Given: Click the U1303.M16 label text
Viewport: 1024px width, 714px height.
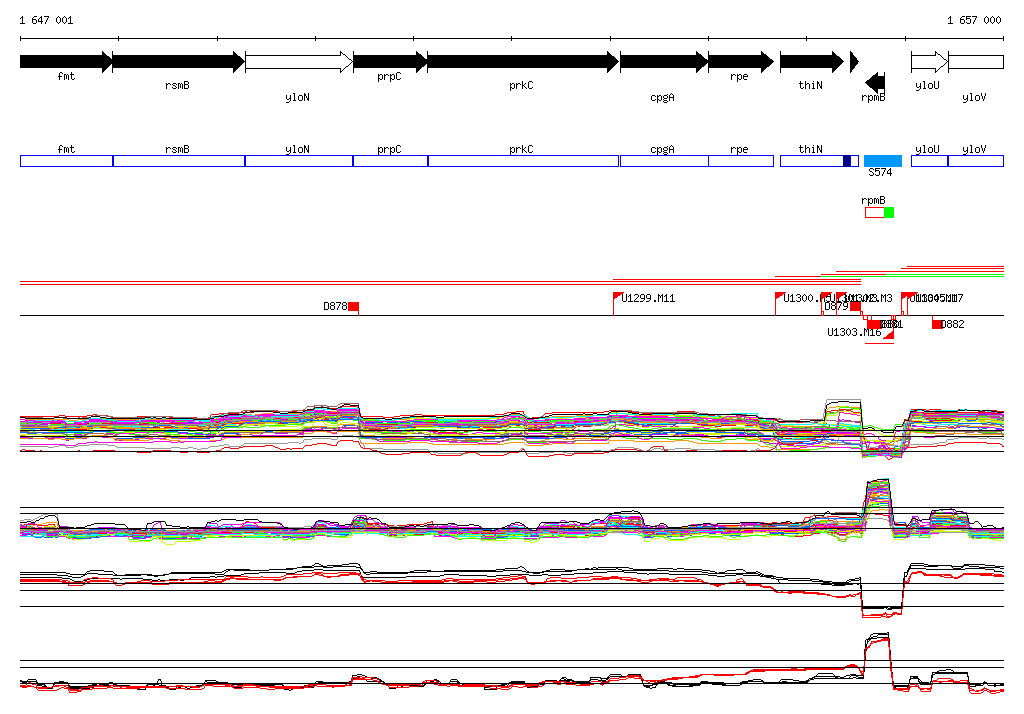Looking at the screenshot, I should 854,333.
